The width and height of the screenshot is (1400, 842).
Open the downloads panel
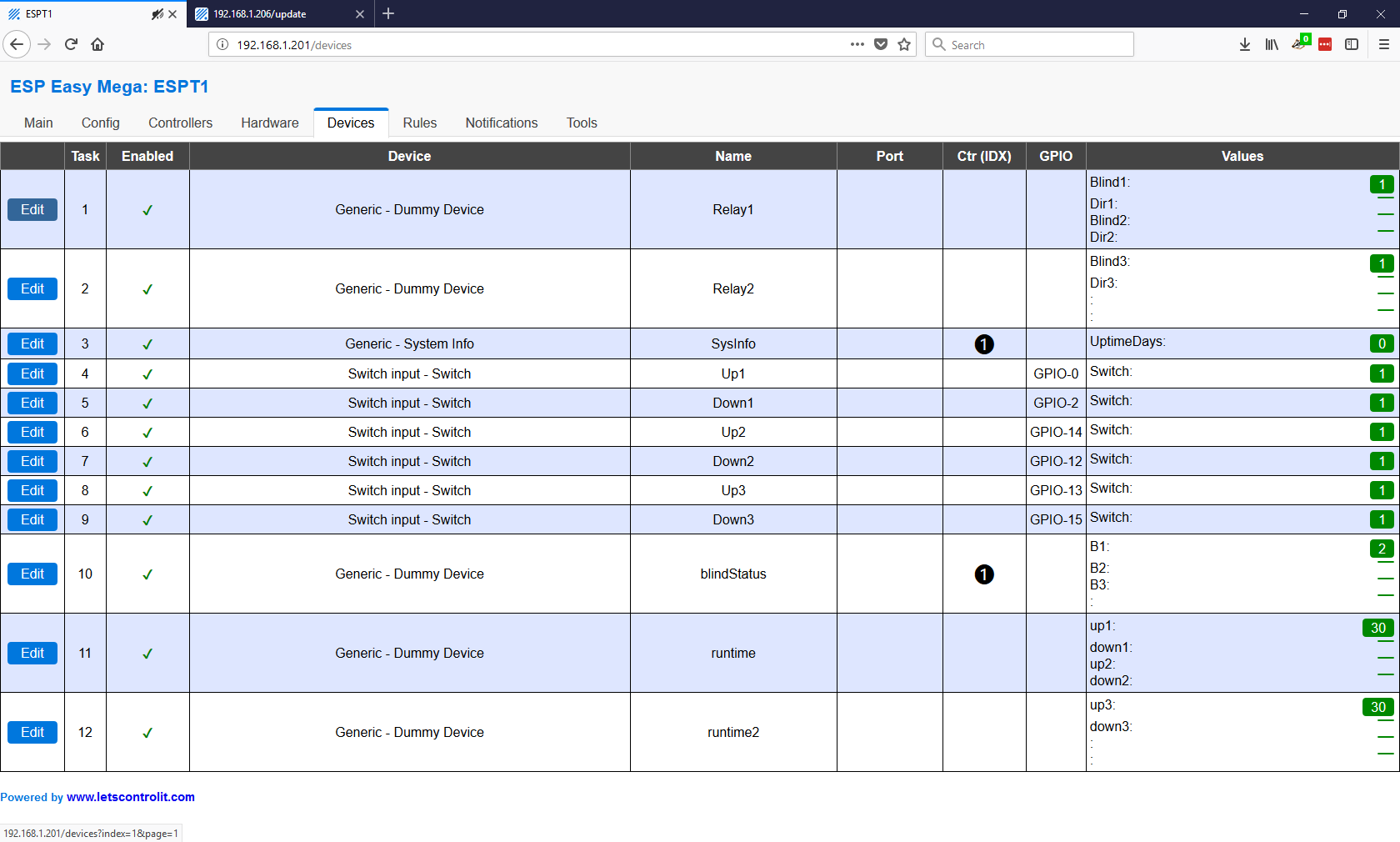tap(1244, 44)
